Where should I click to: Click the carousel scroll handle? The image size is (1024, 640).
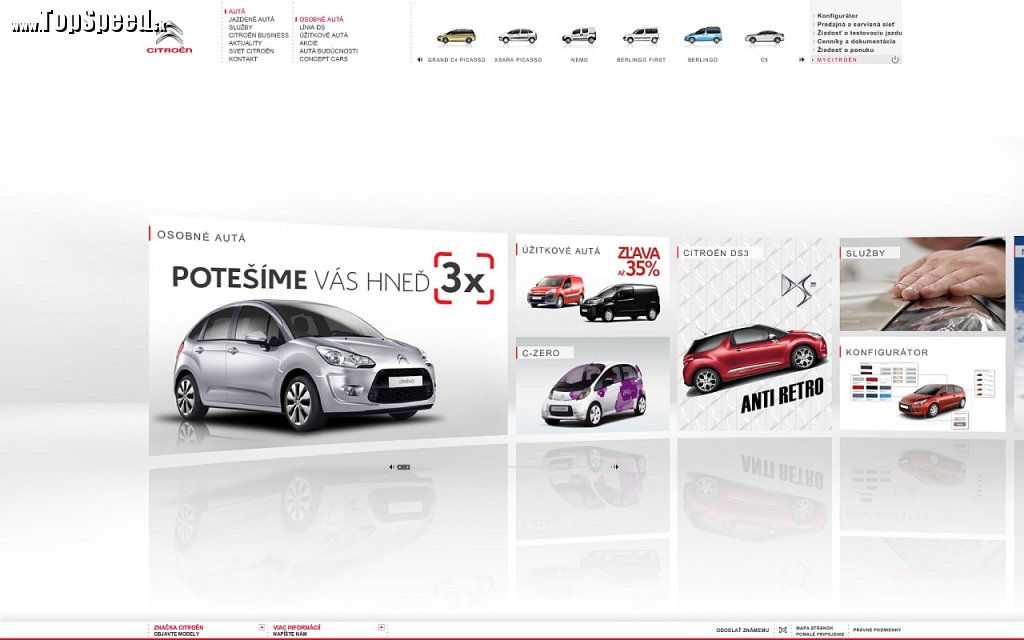coord(404,467)
